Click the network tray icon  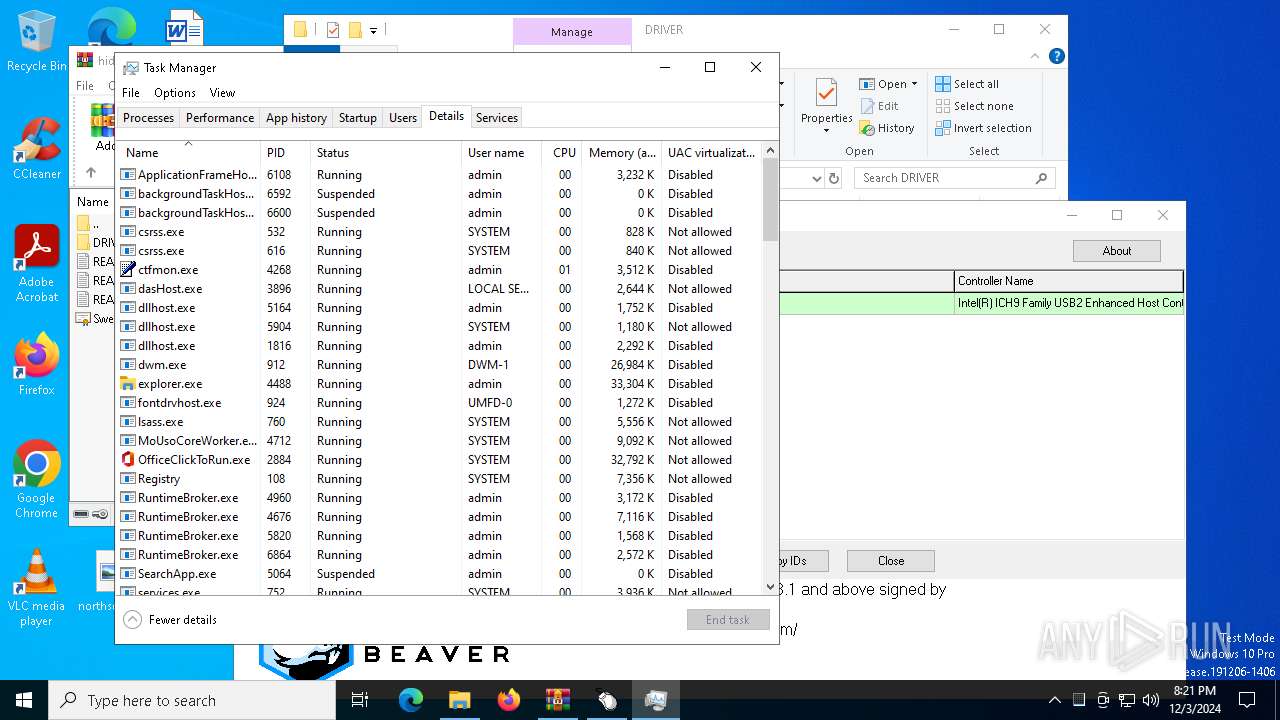click(1127, 700)
